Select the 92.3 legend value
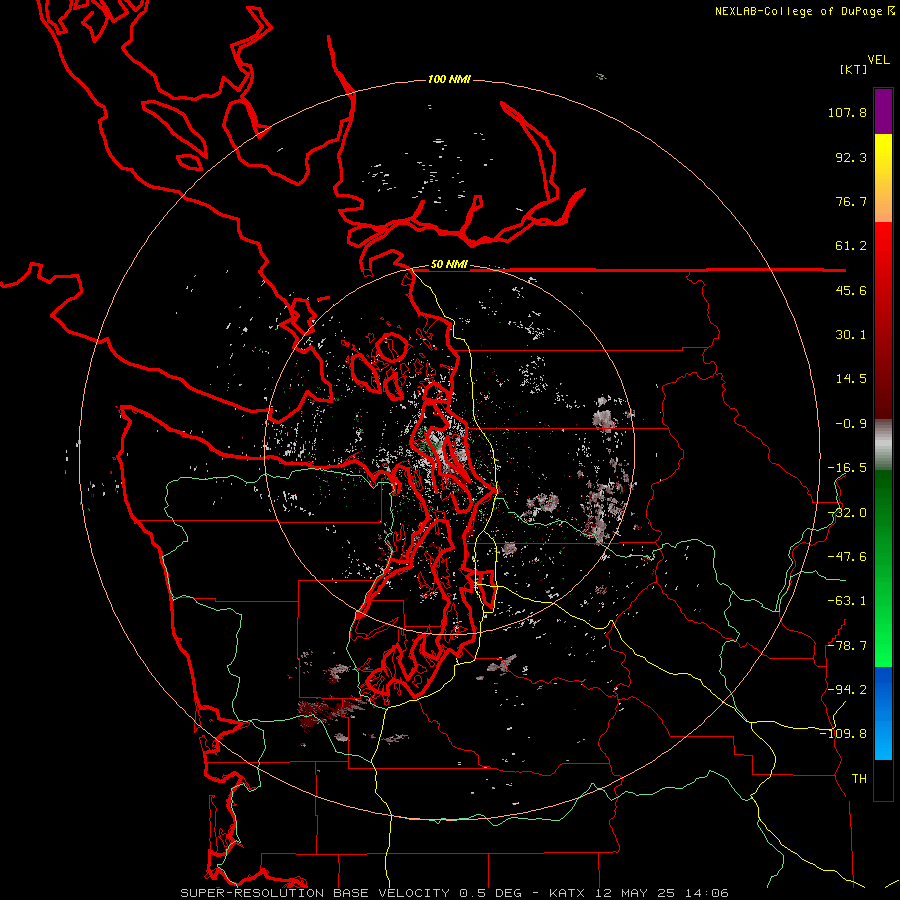This screenshot has width=900, height=900. coord(851,157)
